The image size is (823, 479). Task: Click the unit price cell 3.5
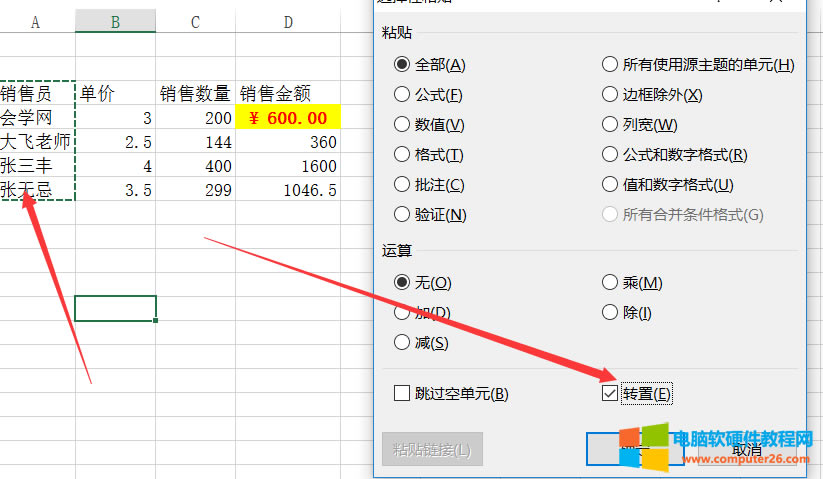tap(115, 189)
